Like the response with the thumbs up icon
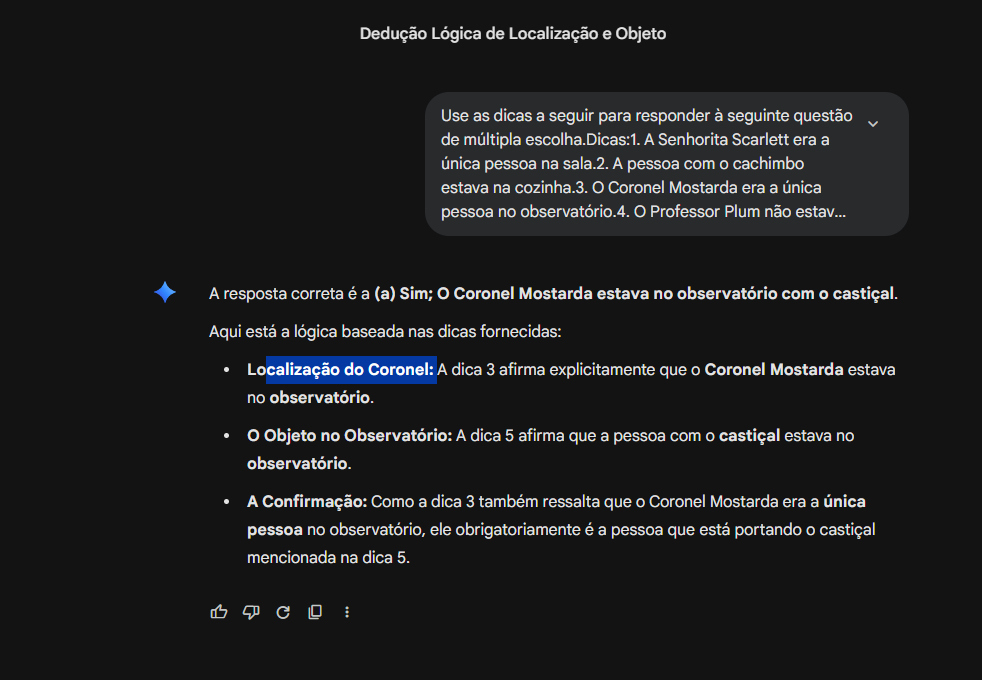982x680 pixels. (218, 611)
